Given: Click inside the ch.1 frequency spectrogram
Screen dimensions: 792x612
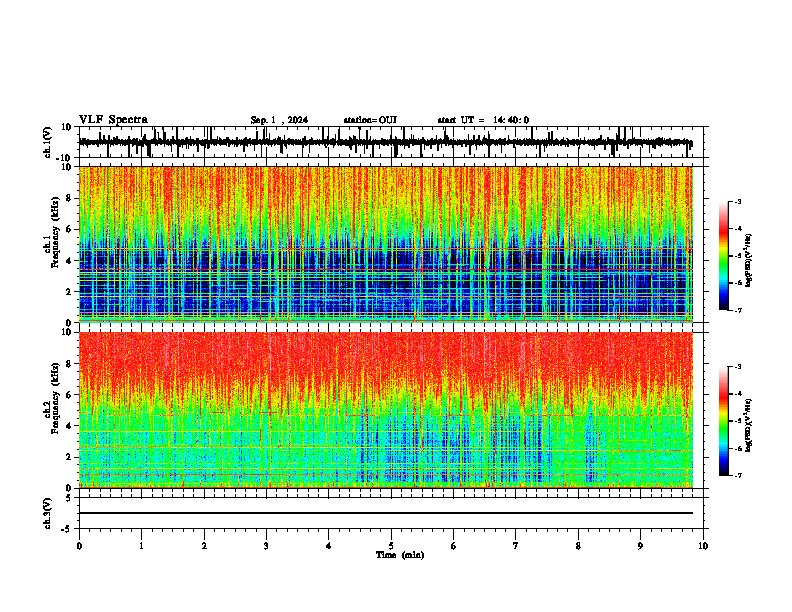Looking at the screenshot, I should (386, 244).
